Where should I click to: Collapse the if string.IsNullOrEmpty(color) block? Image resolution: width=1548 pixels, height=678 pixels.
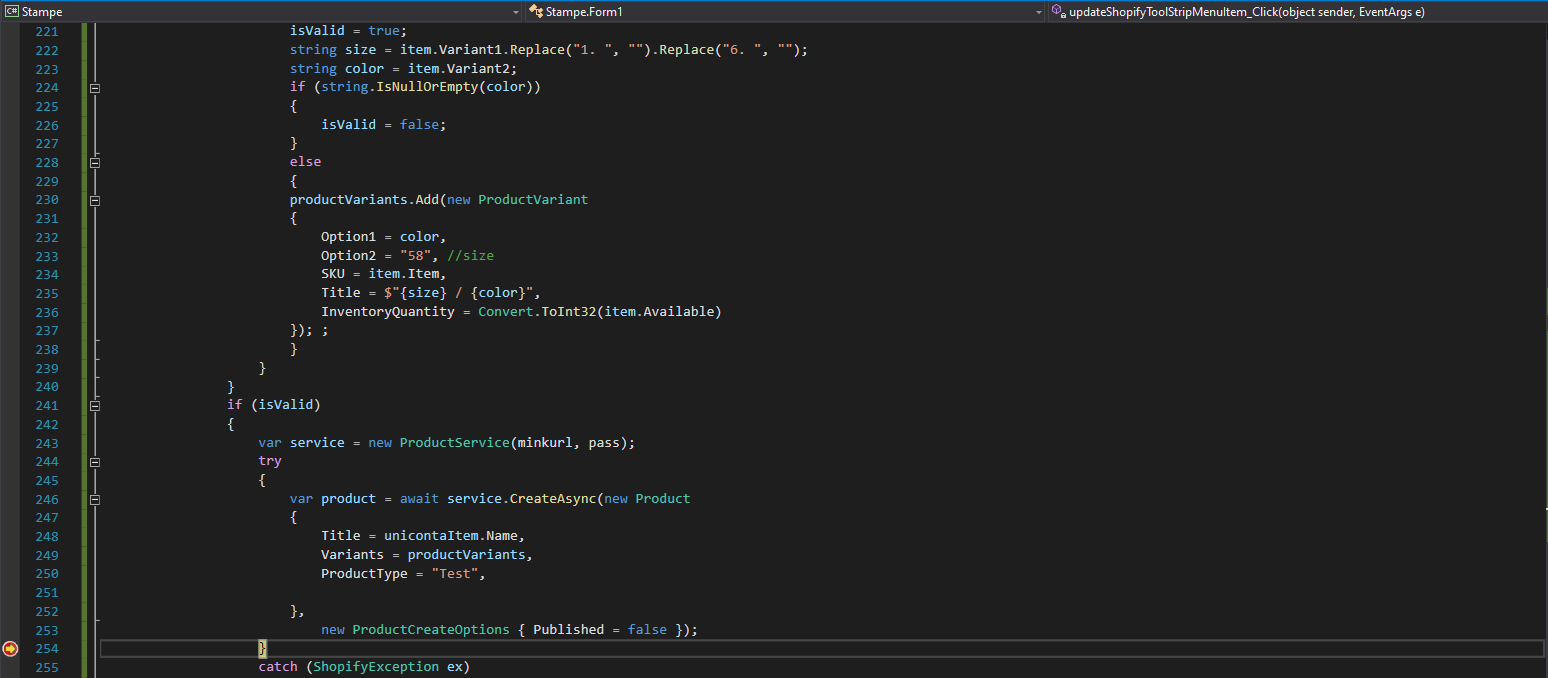click(x=94, y=88)
